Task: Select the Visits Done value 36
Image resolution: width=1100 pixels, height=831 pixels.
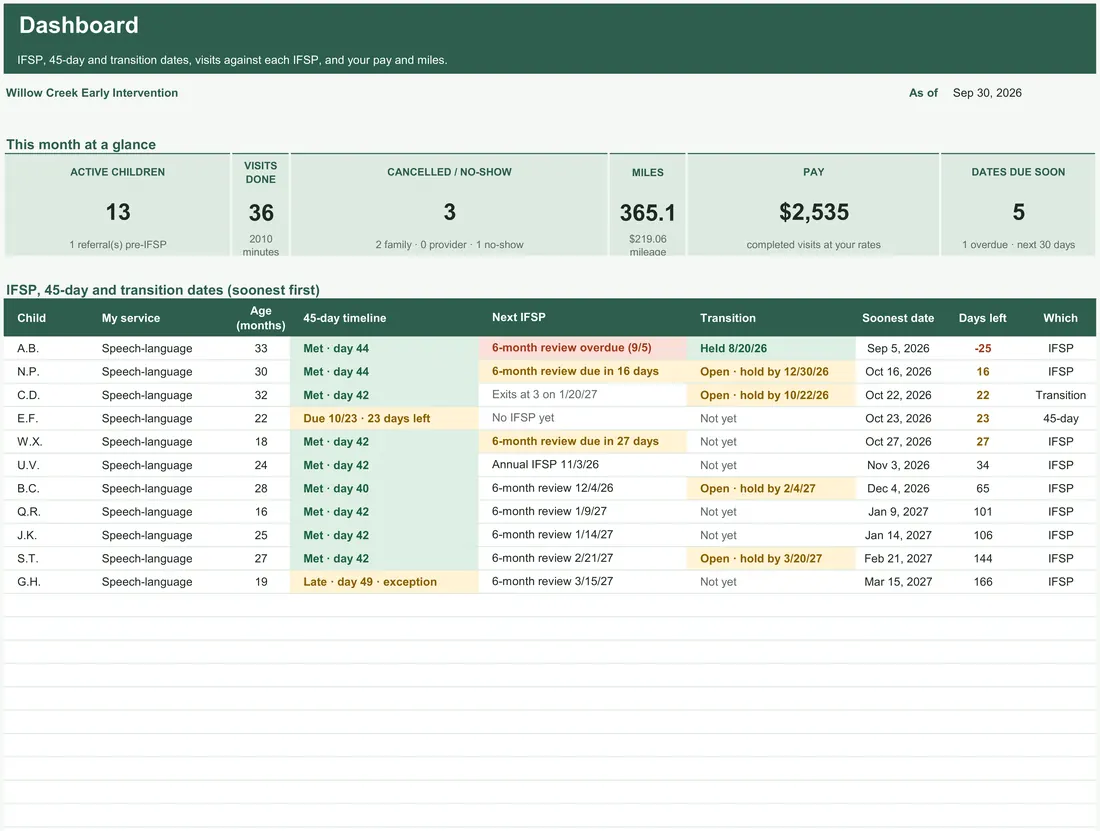Action: 261,212
